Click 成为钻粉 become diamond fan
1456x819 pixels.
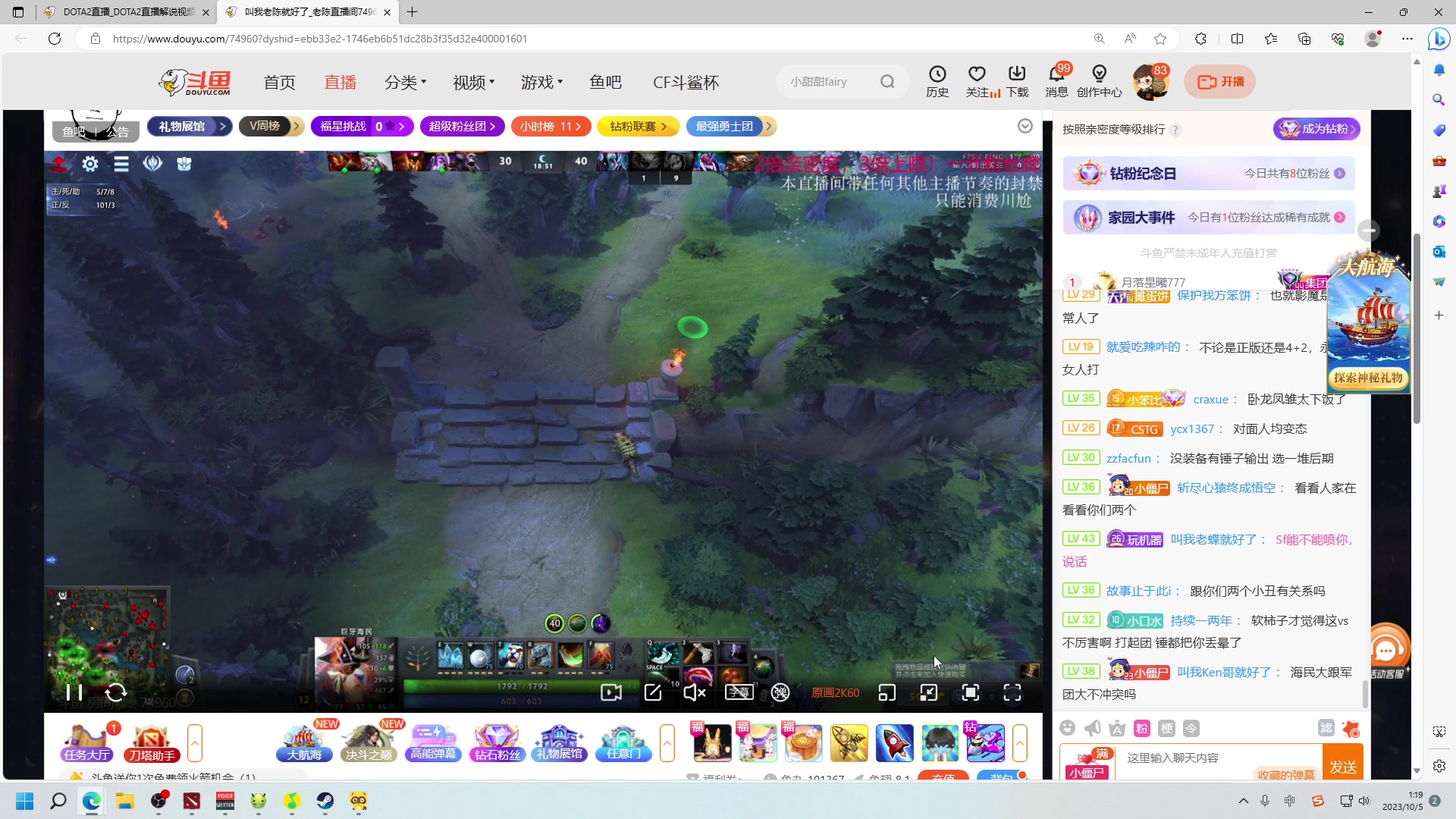(1316, 129)
